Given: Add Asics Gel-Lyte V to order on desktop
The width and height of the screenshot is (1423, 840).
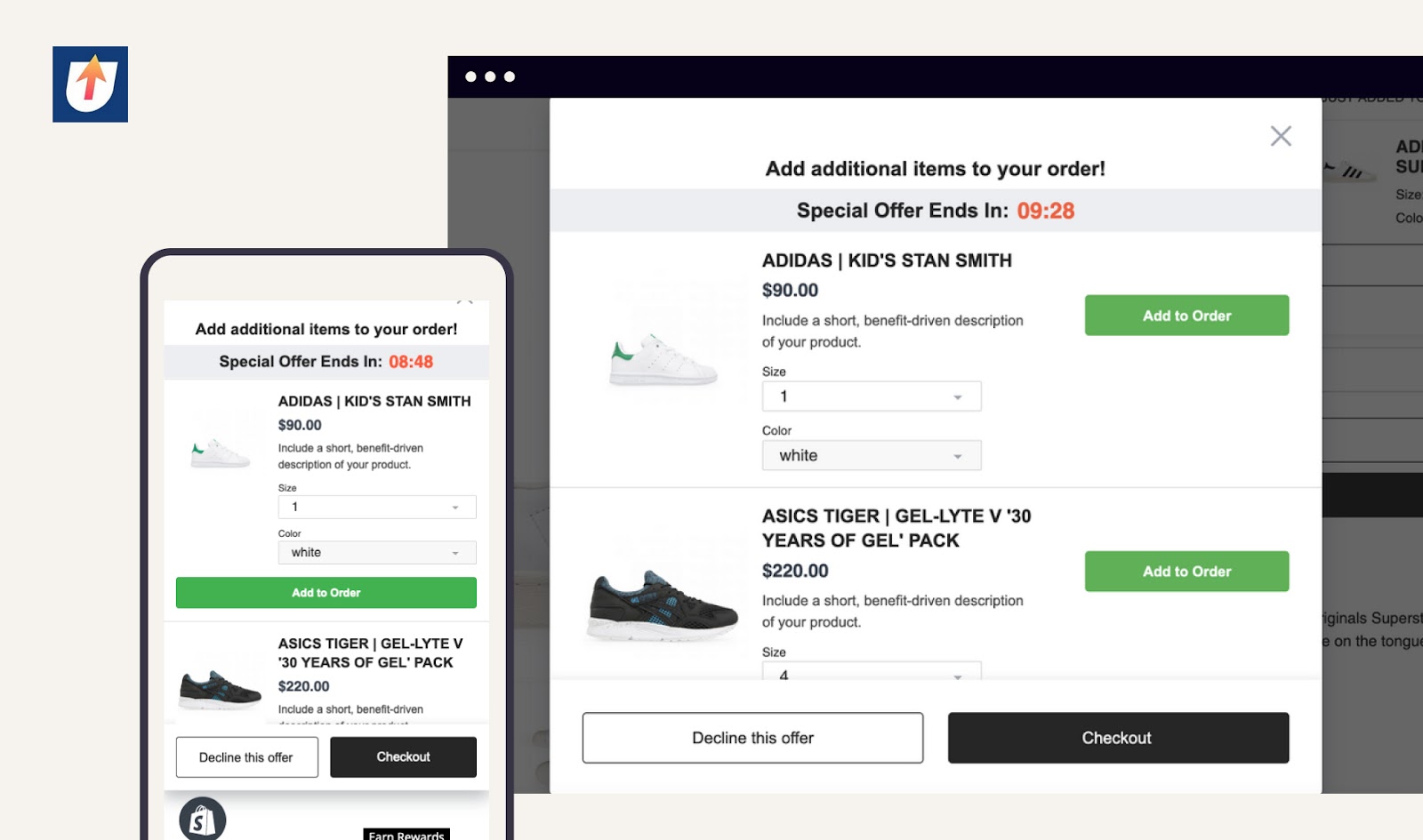Looking at the screenshot, I should tap(1186, 572).
